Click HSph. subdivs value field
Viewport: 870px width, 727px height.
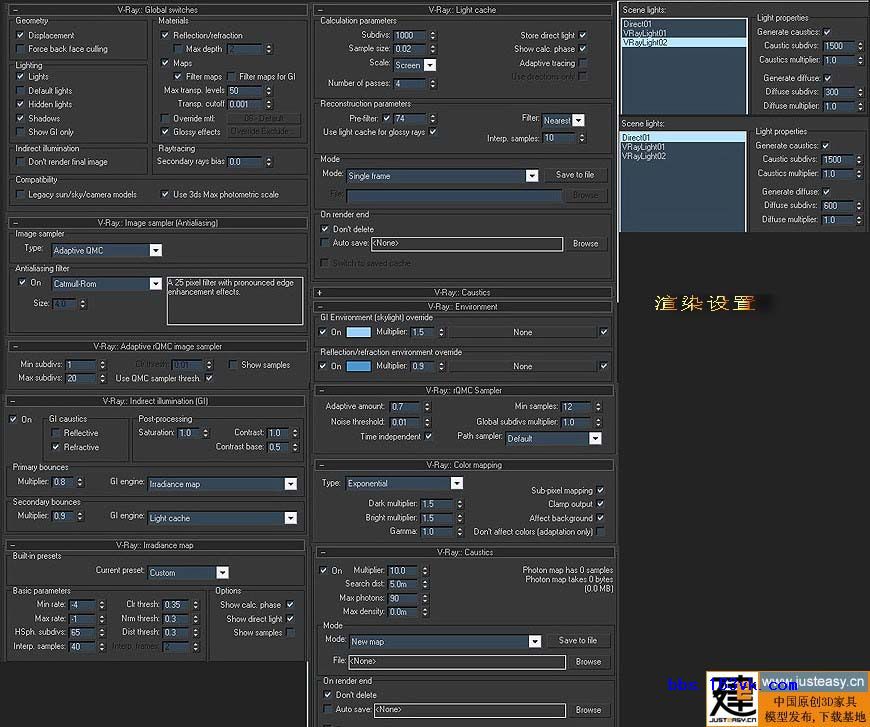pos(83,632)
